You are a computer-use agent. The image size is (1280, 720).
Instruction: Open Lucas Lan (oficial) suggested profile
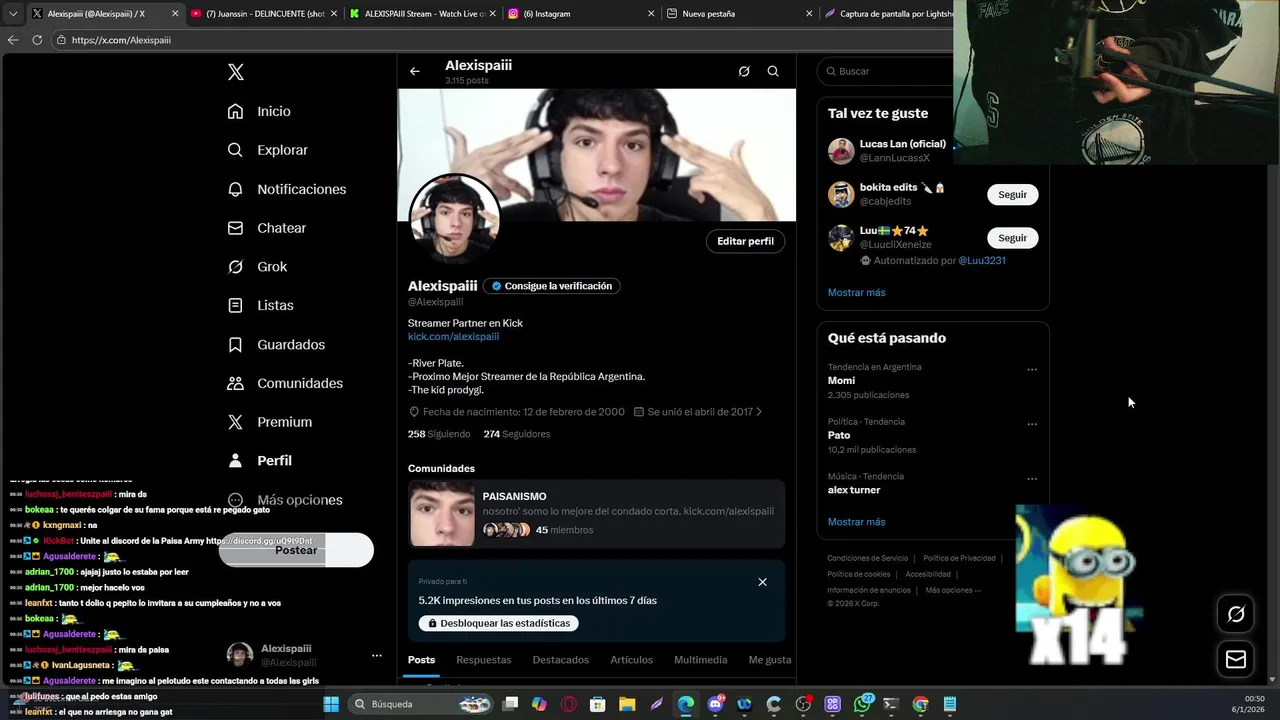pos(903,144)
